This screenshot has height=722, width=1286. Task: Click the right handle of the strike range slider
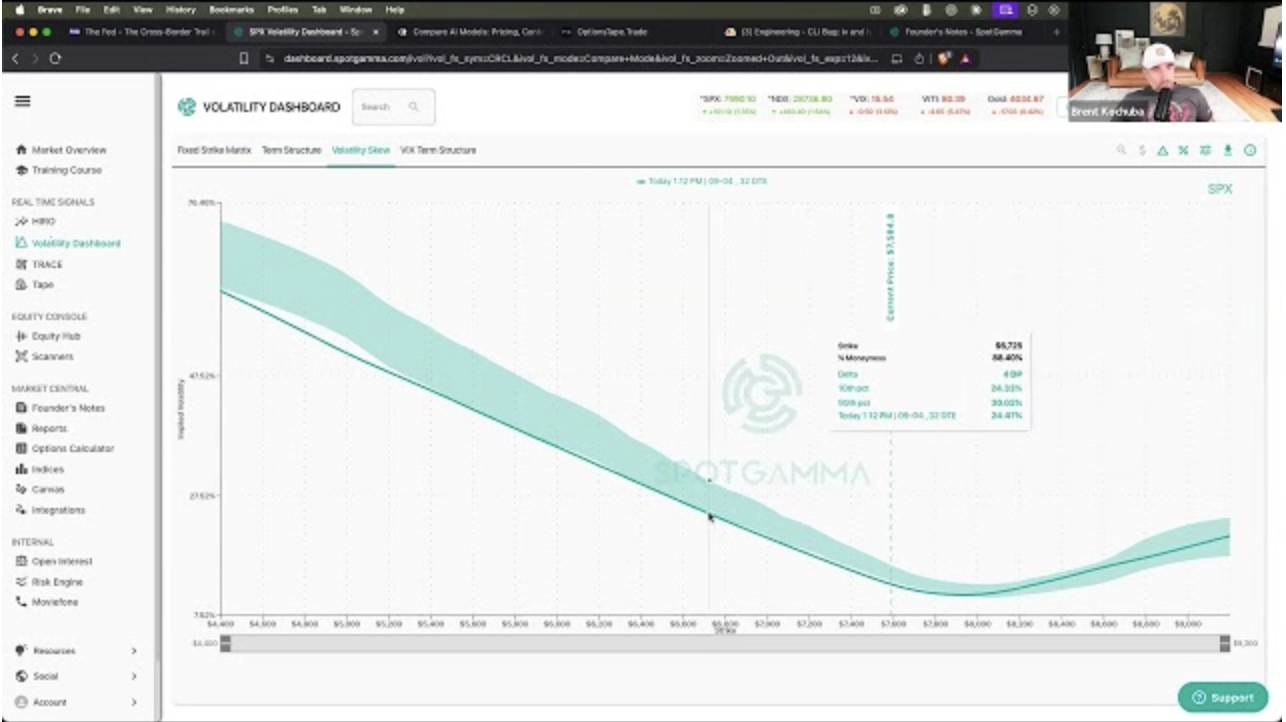[x=1225, y=644]
